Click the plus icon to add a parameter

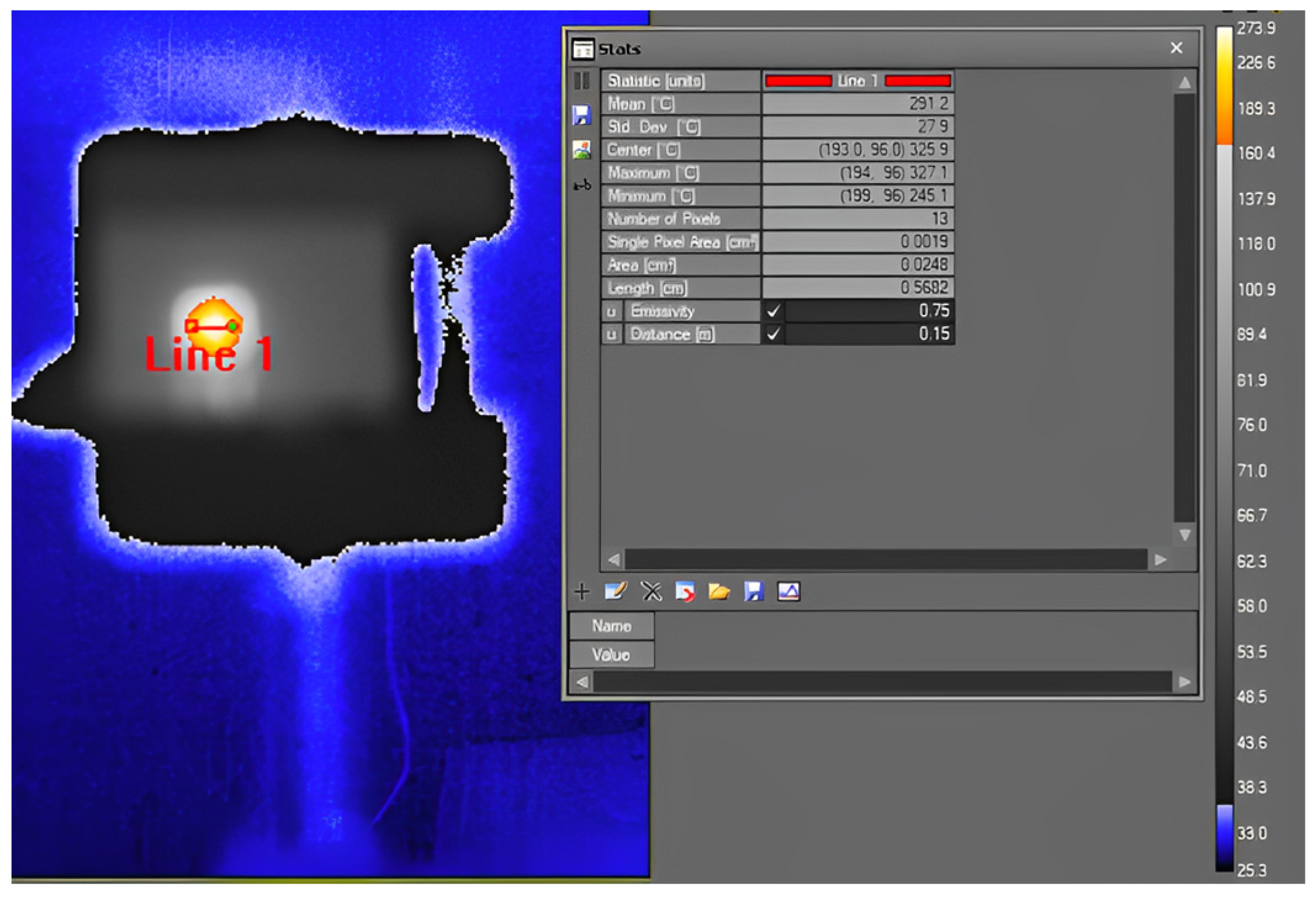(x=581, y=592)
